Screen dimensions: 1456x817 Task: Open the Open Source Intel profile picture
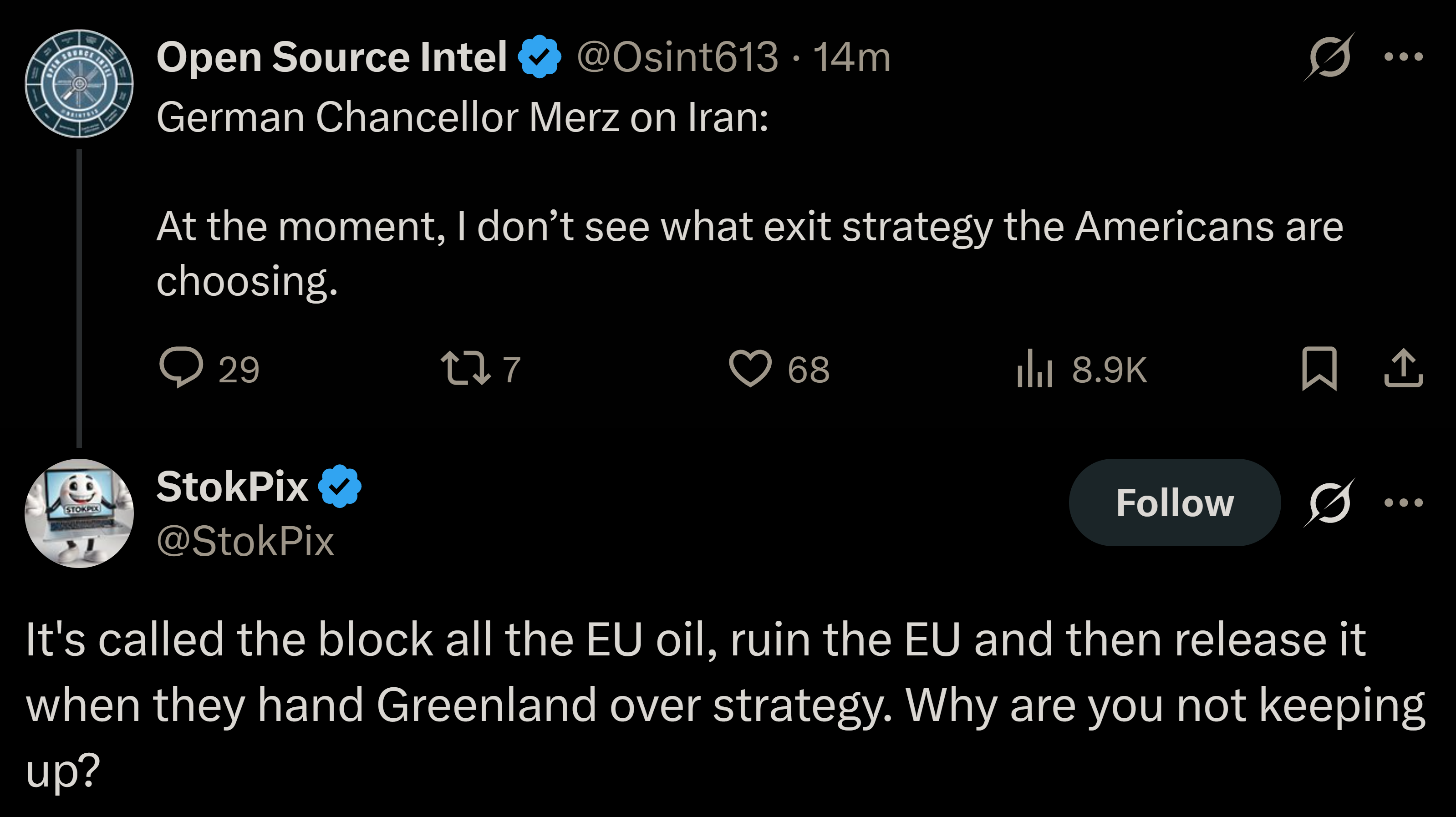coord(79,84)
